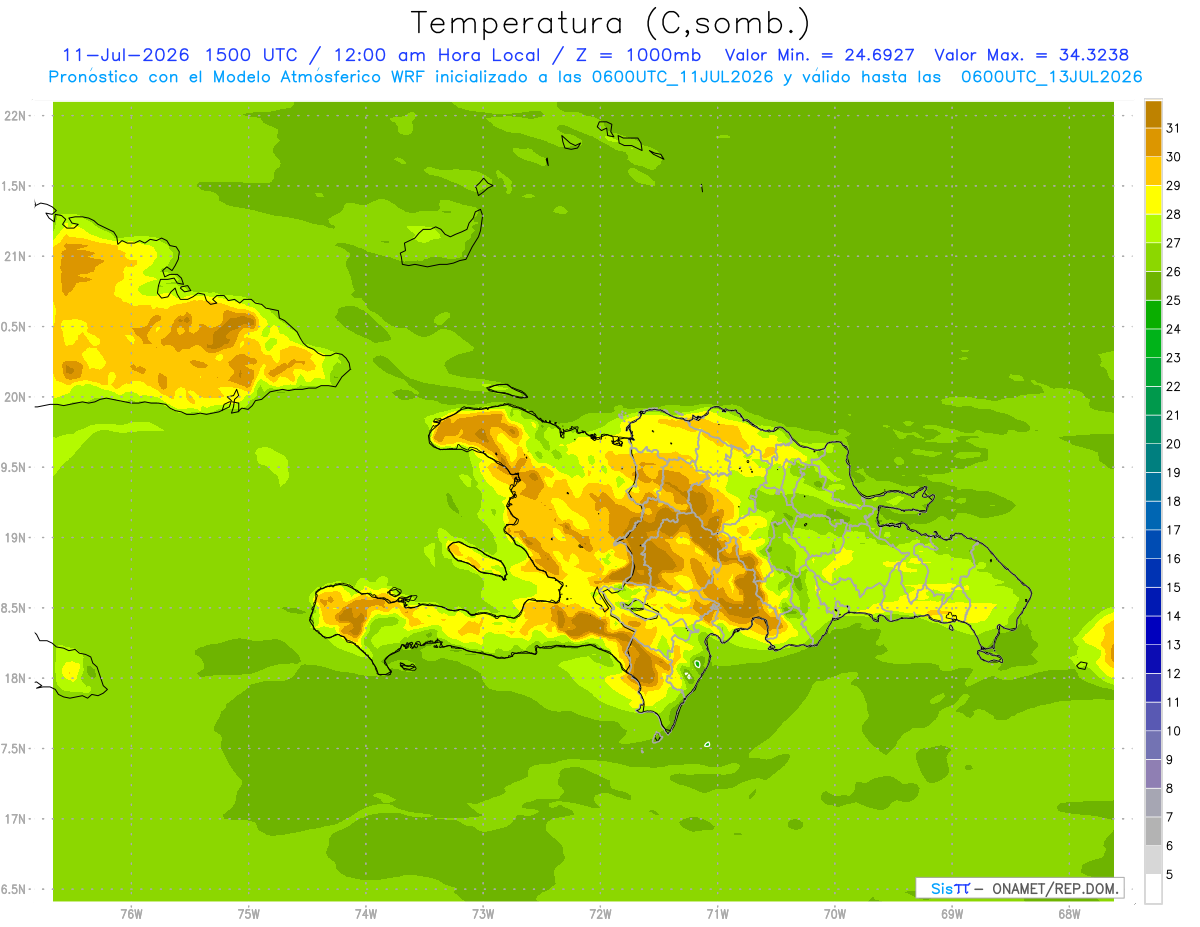
Task: Click the longitude label '76W'
Action: click(x=131, y=914)
